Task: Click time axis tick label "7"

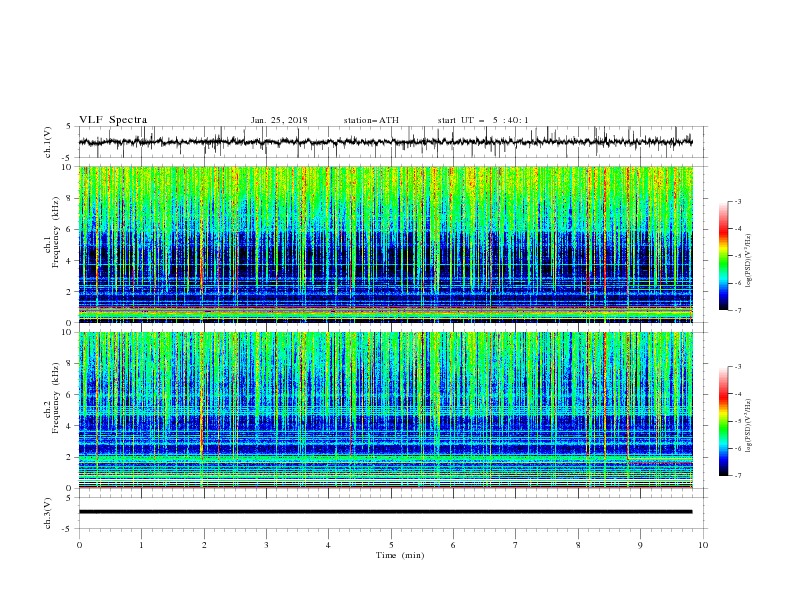Action: pyautogui.click(x=516, y=545)
